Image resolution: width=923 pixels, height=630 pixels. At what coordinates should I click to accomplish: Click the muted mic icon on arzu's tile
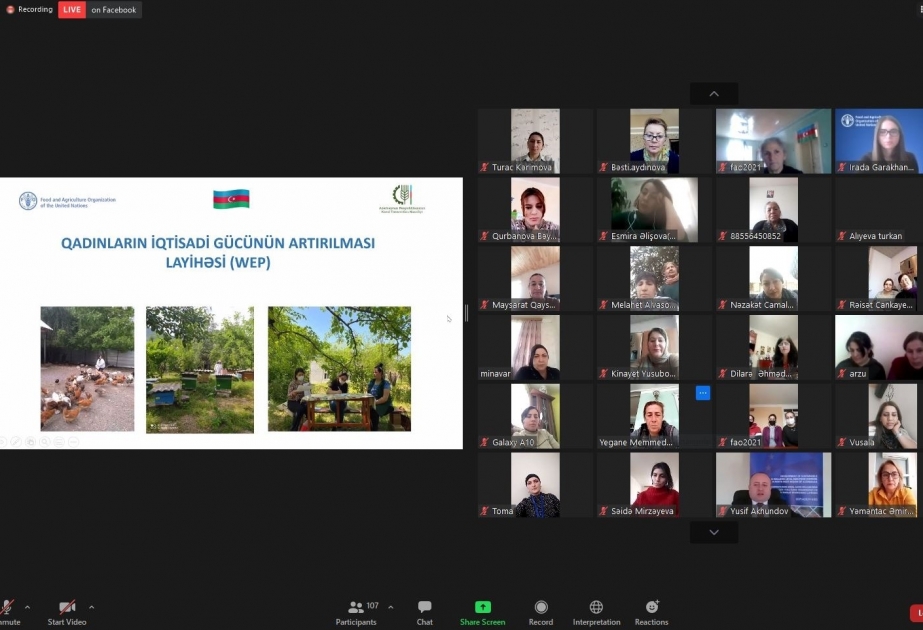tap(842, 373)
